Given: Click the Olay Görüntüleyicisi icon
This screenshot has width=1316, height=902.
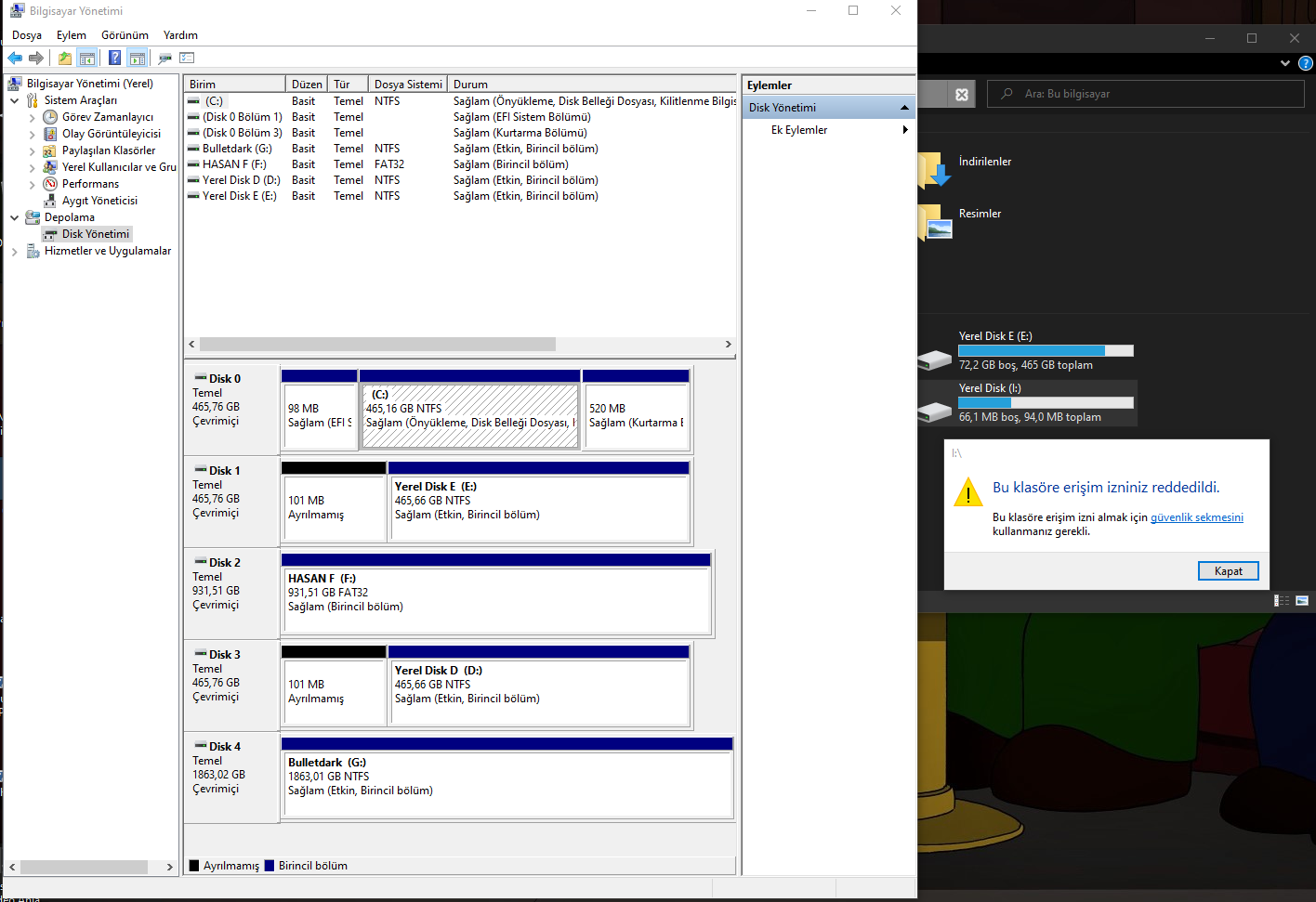Looking at the screenshot, I should 50,134.
